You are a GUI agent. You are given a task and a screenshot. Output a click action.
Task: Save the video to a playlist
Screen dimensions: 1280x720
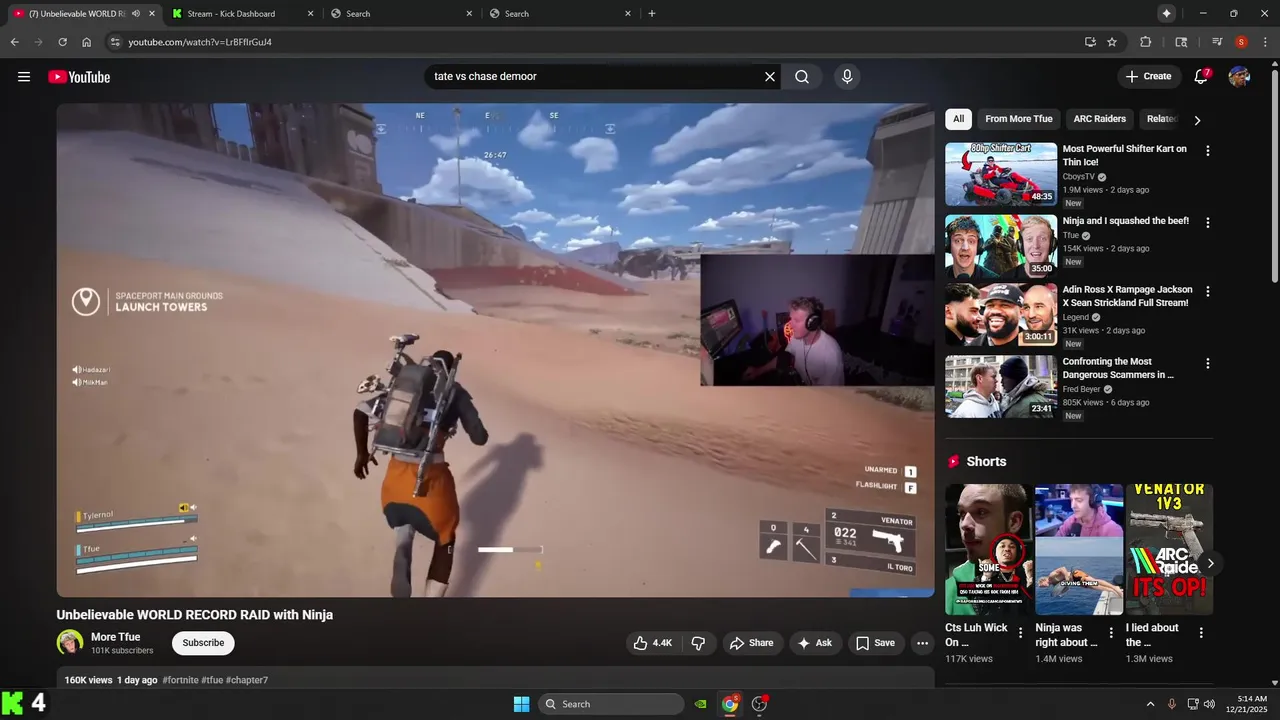875,643
